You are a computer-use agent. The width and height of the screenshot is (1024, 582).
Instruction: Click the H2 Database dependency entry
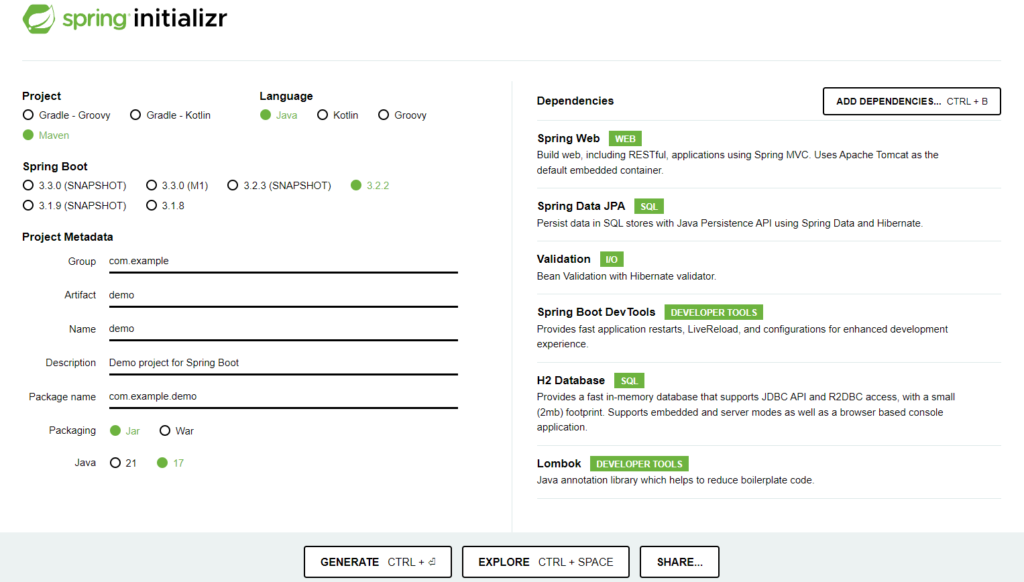tap(571, 381)
